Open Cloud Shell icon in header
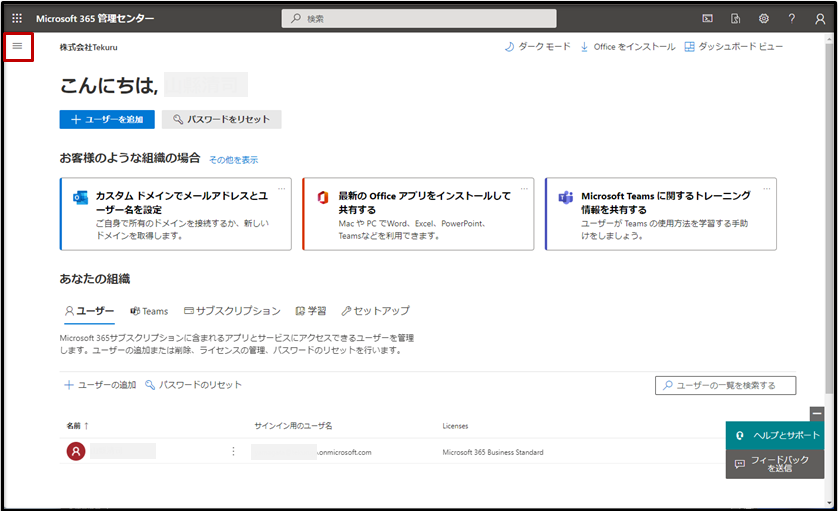 click(708, 19)
